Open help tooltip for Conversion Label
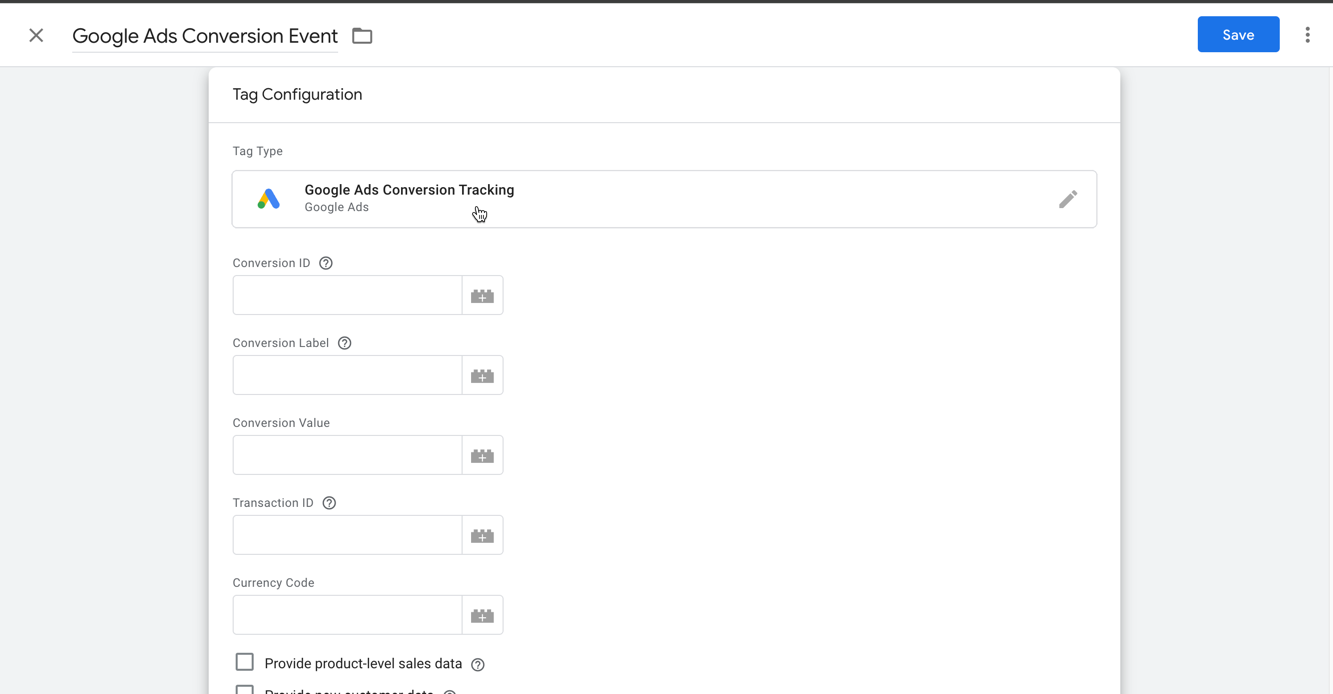Image resolution: width=1333 pixels, height=694 pixels. [345, 343]
